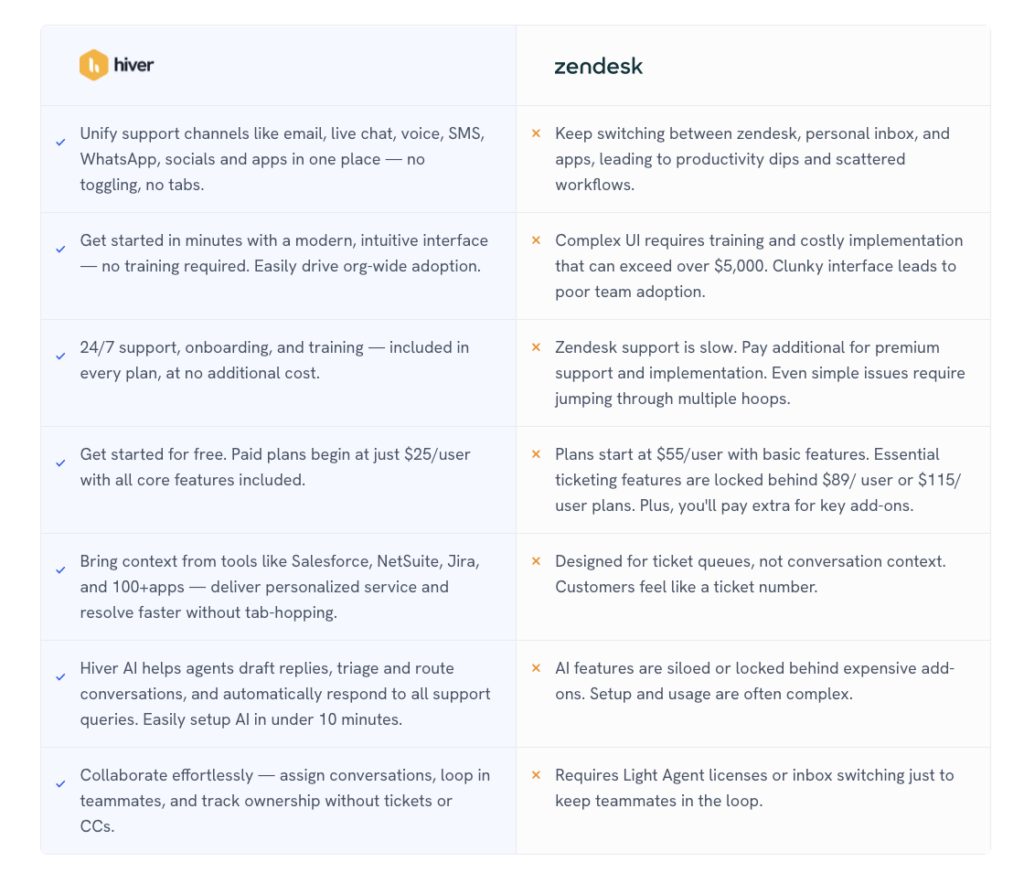Click the orange X beside Requires Light Agent licenses
The height and width of the screenshot is (883, 1024).
536,775
